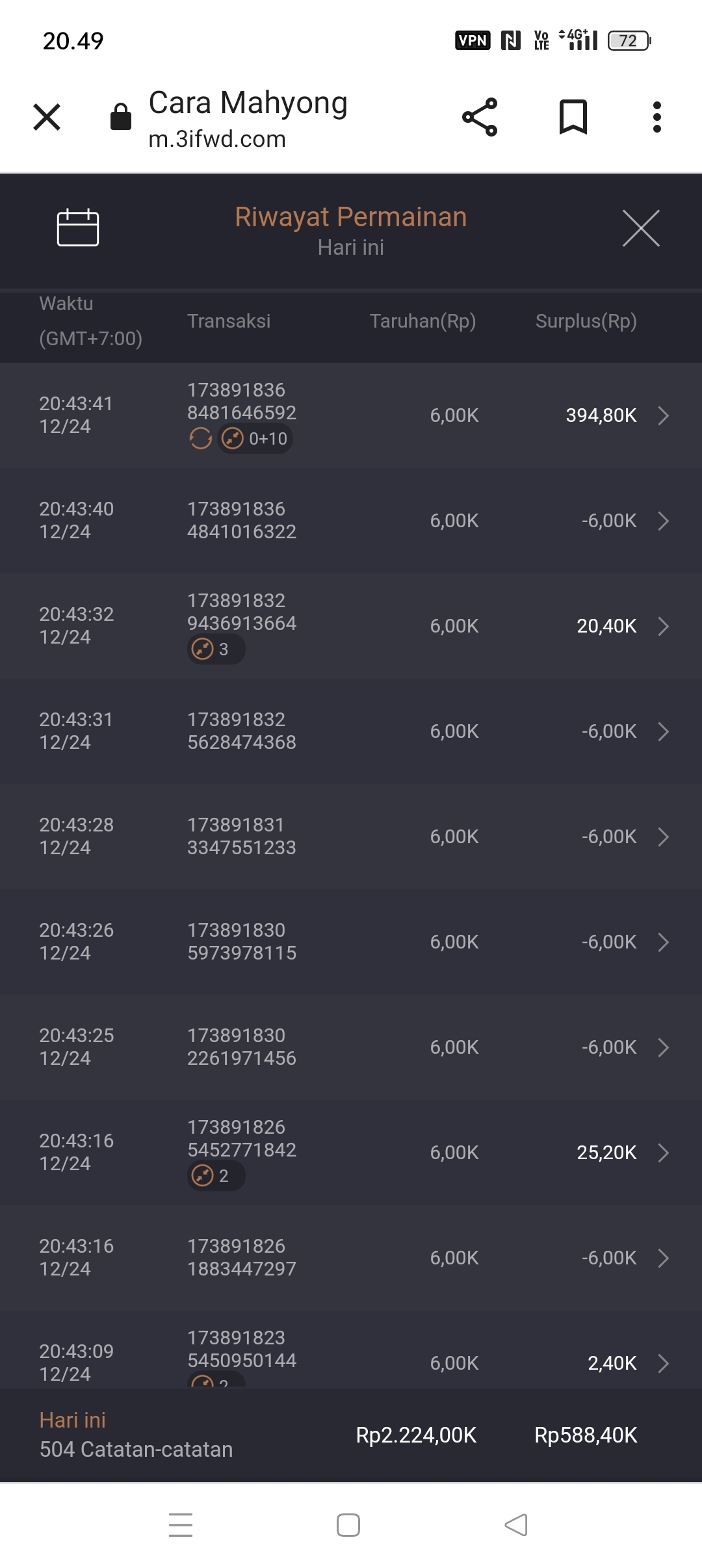Tap the padlock site security icon
This screenshot has width=702, height=1568.
click(x=121, y=117)
